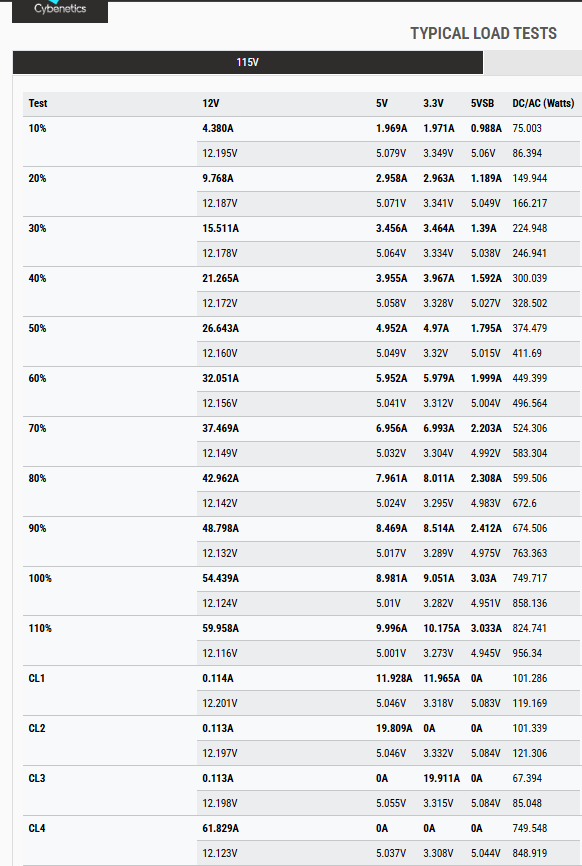This screenshot has height=866, width=582.
Task: Click the CL1 test row label
Action: 36,678
